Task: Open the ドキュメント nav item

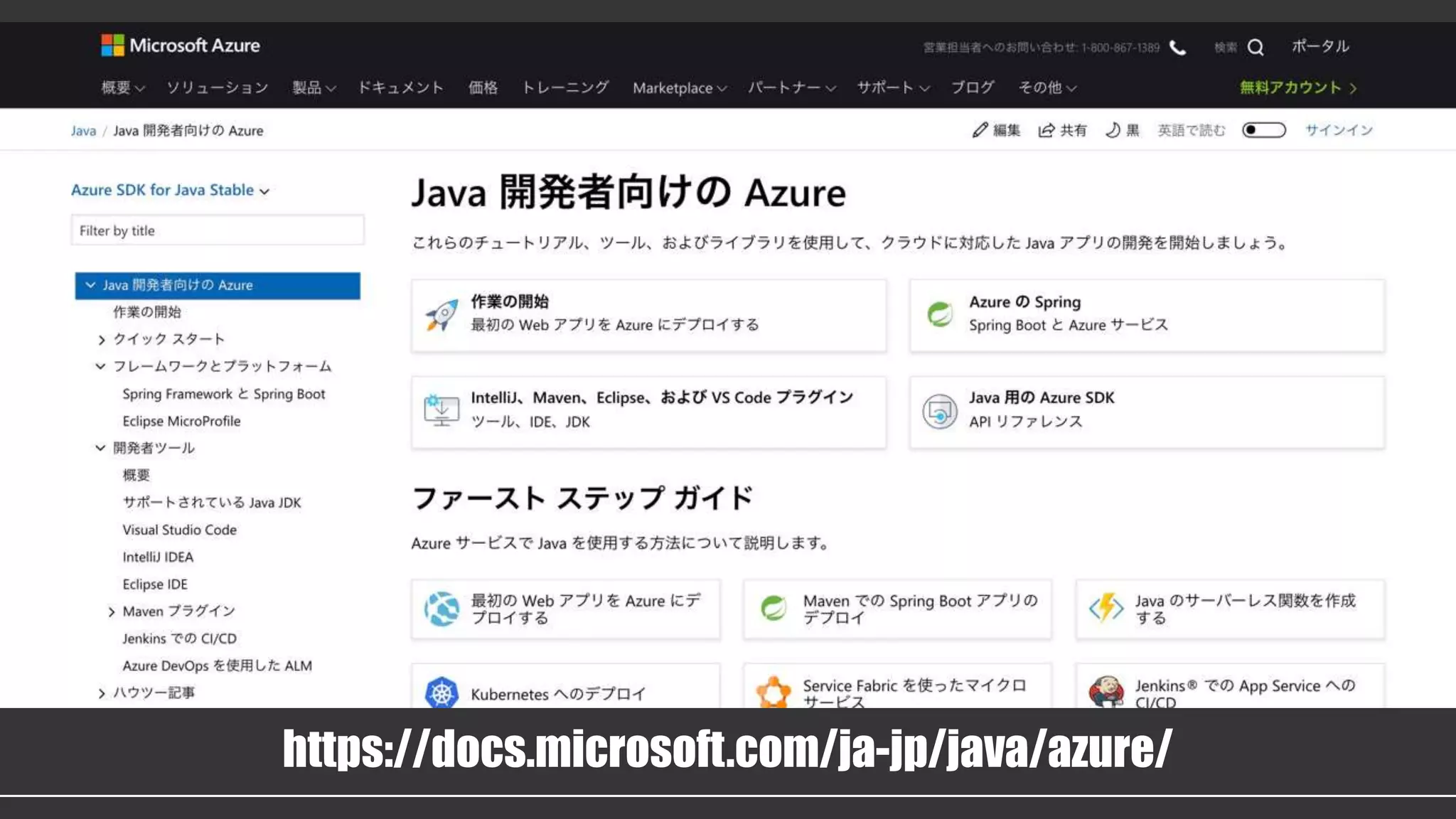Action: click(x=400, y=87)
